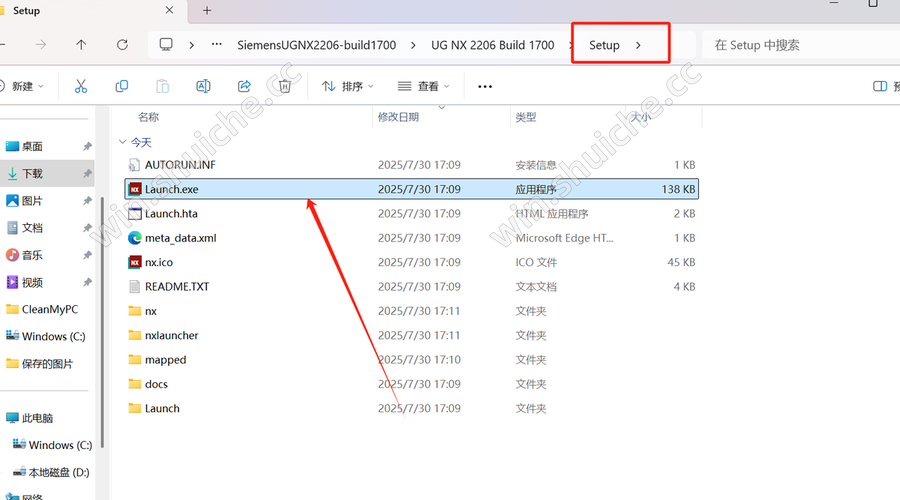Click the nxlauncher folder icon

coord(135,335)
